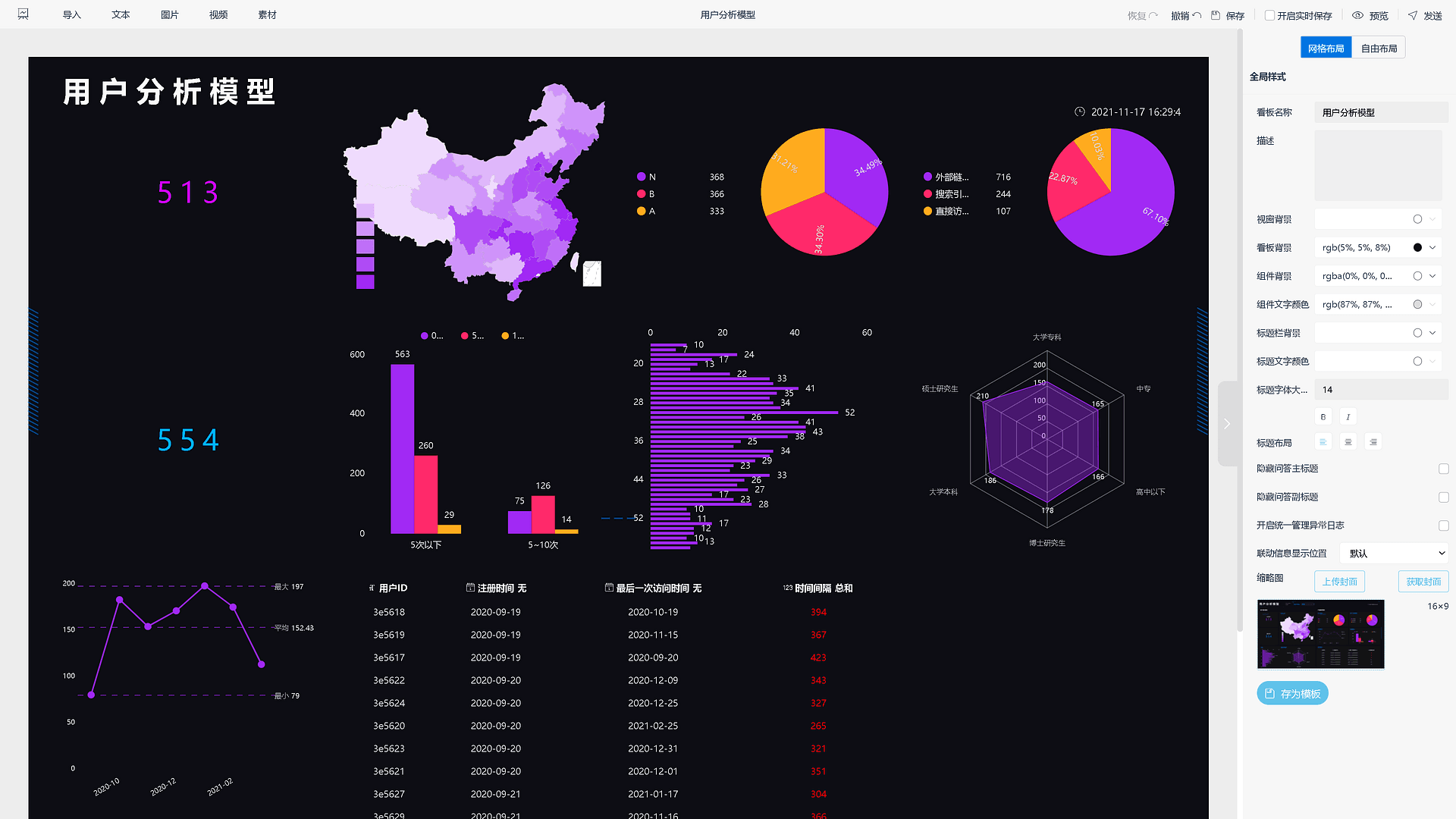This screenshot has height=819, width=1456.
Task: Click legend marker 外部链 in second pie chart
Action: click(x=927, y=177)
